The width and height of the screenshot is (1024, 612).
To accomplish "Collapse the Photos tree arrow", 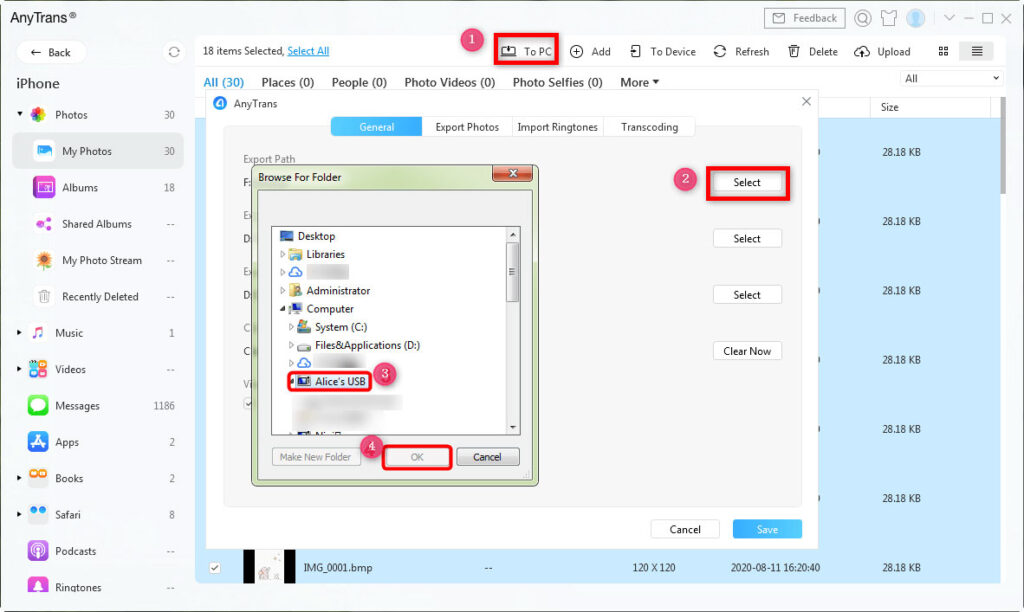I will (x=20, y=114).
